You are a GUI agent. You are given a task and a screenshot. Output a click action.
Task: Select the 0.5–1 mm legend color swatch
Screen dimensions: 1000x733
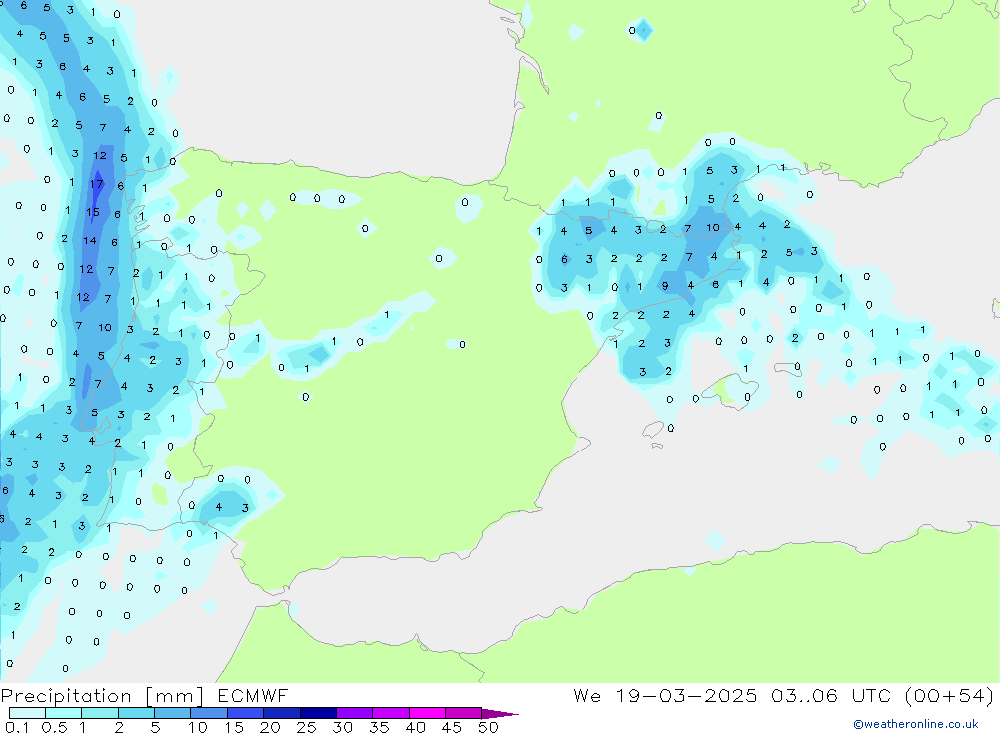point(63,713)
